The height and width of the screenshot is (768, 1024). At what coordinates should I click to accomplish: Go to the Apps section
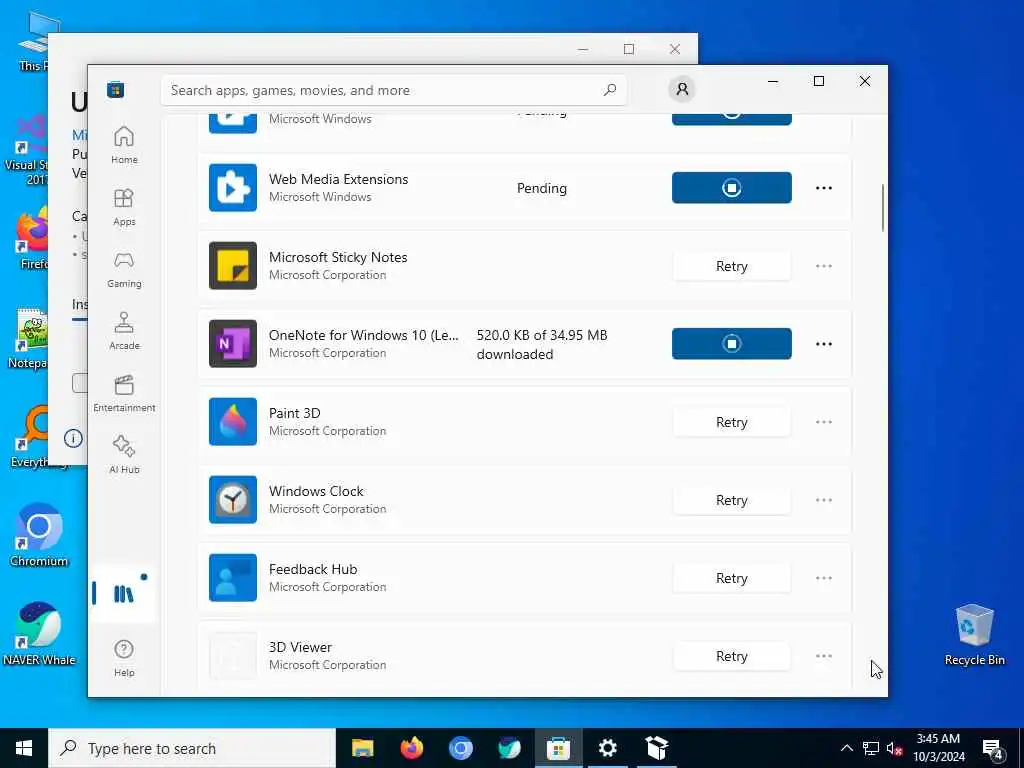click(x=124, y=207)
